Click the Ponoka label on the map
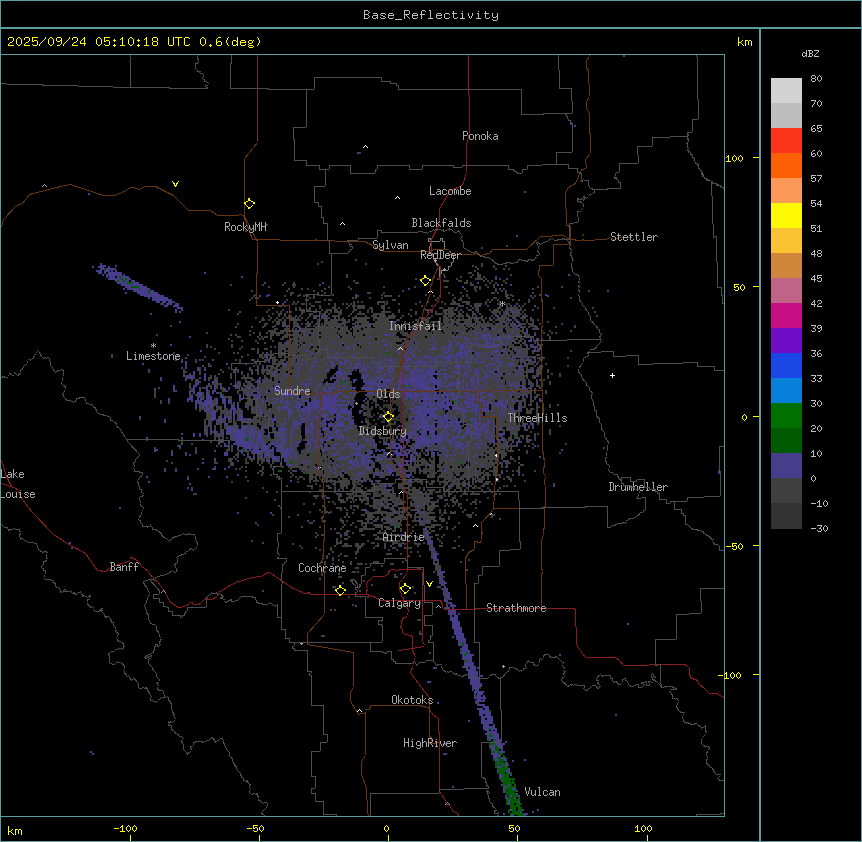 coord(480,136)
